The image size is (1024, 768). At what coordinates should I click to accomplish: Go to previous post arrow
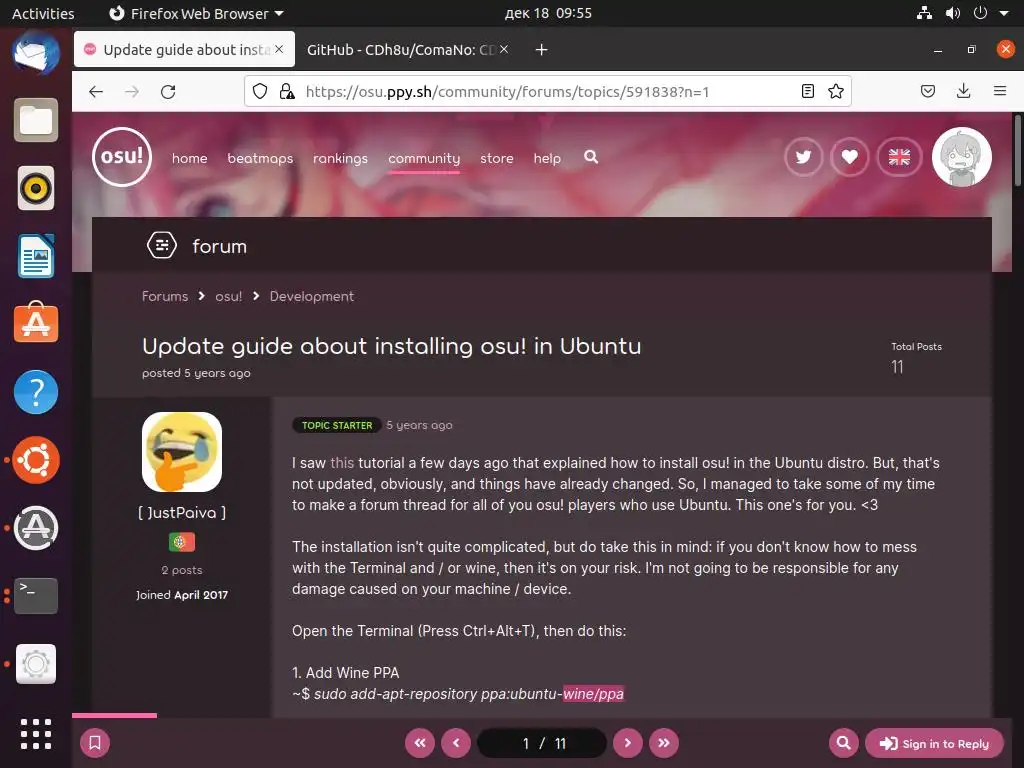point(456,743)
